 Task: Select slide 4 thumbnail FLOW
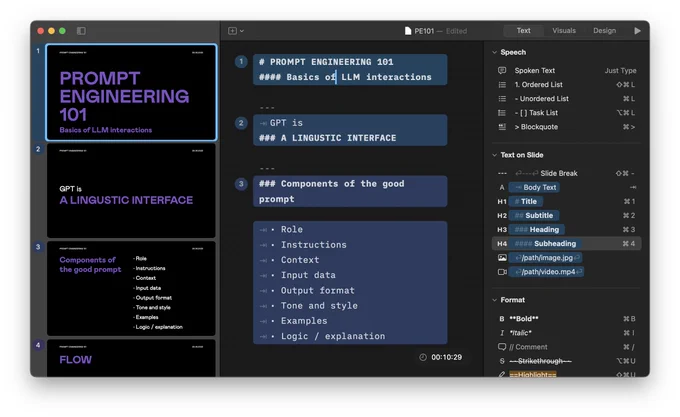point(131,358)
